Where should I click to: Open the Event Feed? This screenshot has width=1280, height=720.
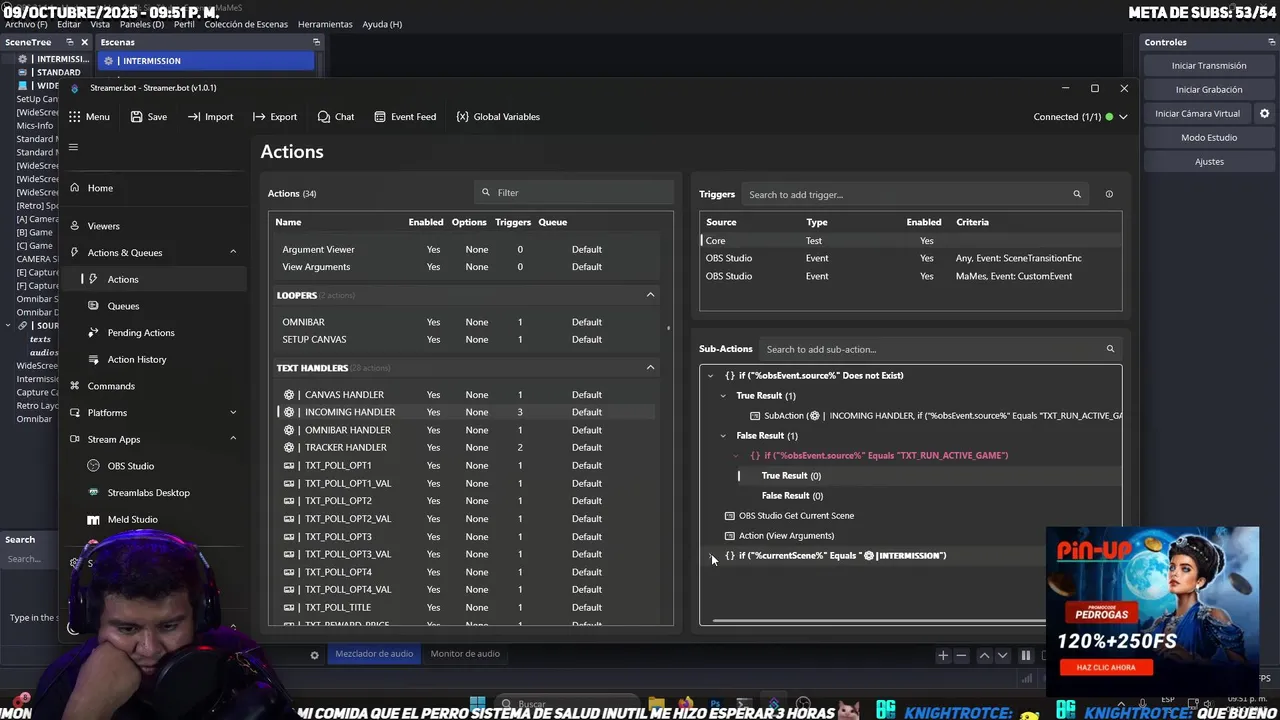click(x=405, y=117)
